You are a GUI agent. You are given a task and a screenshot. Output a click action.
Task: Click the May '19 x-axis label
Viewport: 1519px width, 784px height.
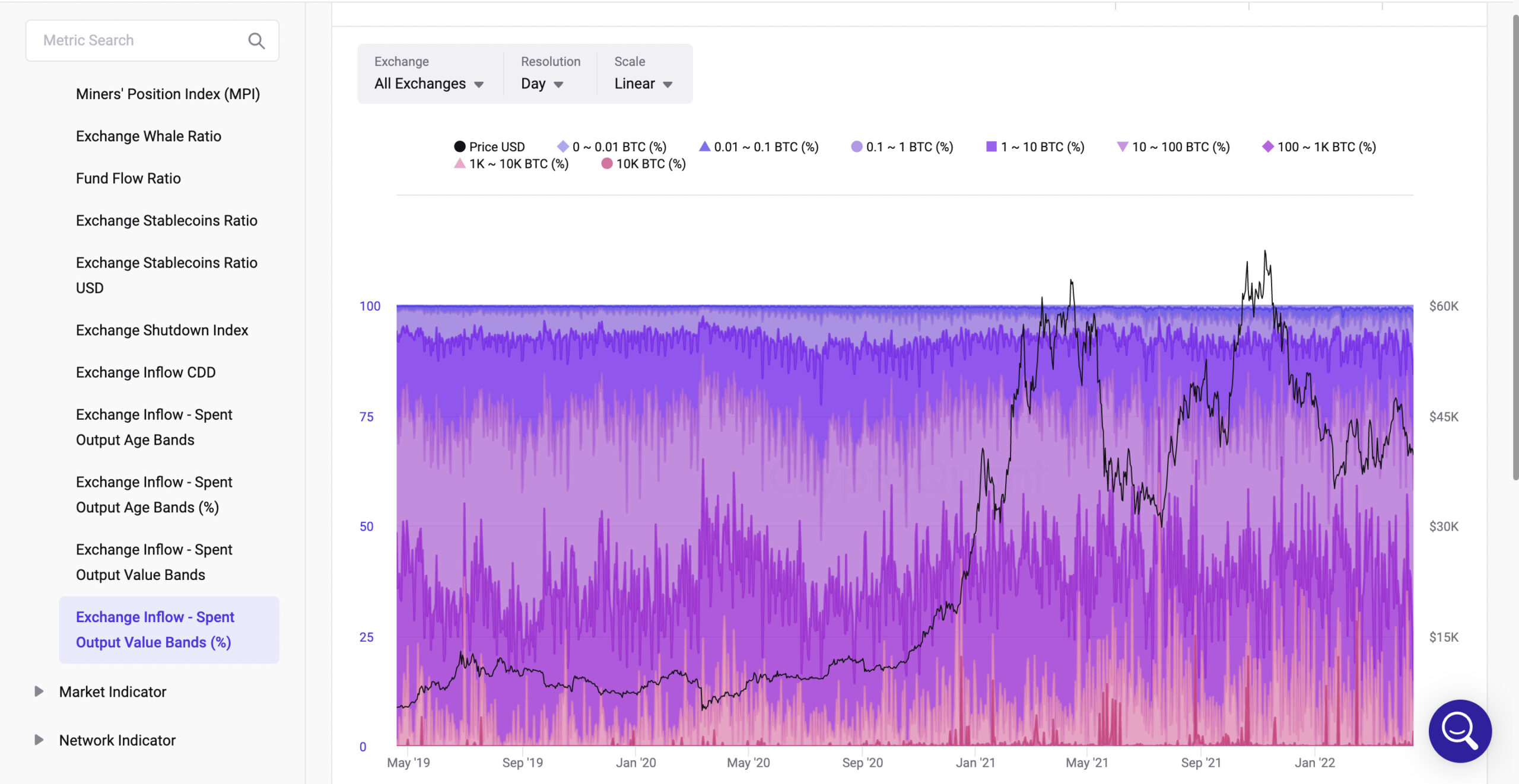point(408,763)
